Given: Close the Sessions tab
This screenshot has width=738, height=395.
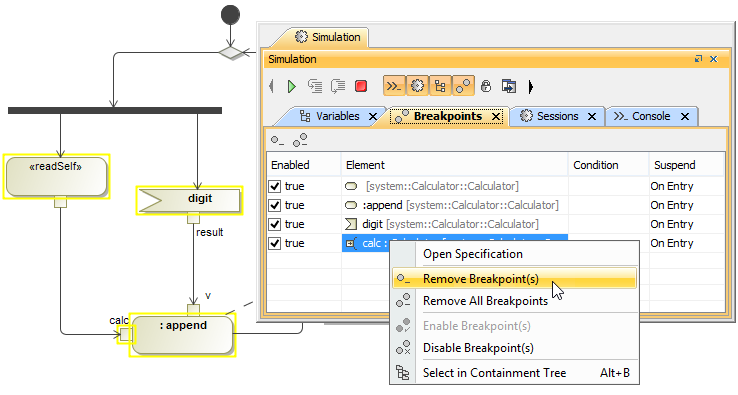Looking at the screenshot, I should pos(592,117).
